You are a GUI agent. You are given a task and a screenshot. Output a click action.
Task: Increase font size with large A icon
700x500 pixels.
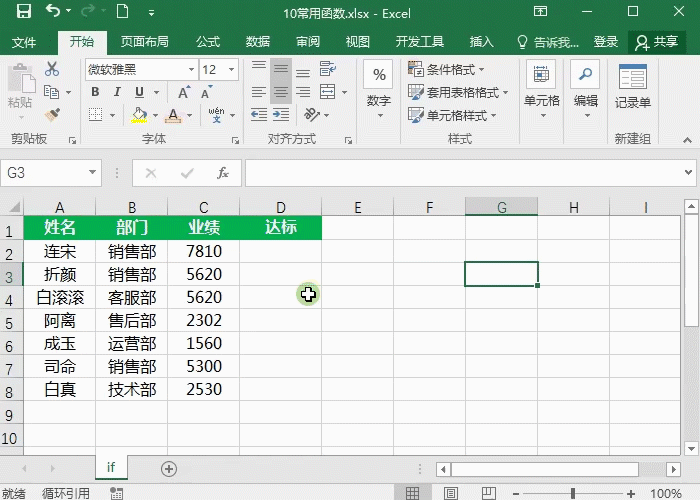tap(184, 92)
